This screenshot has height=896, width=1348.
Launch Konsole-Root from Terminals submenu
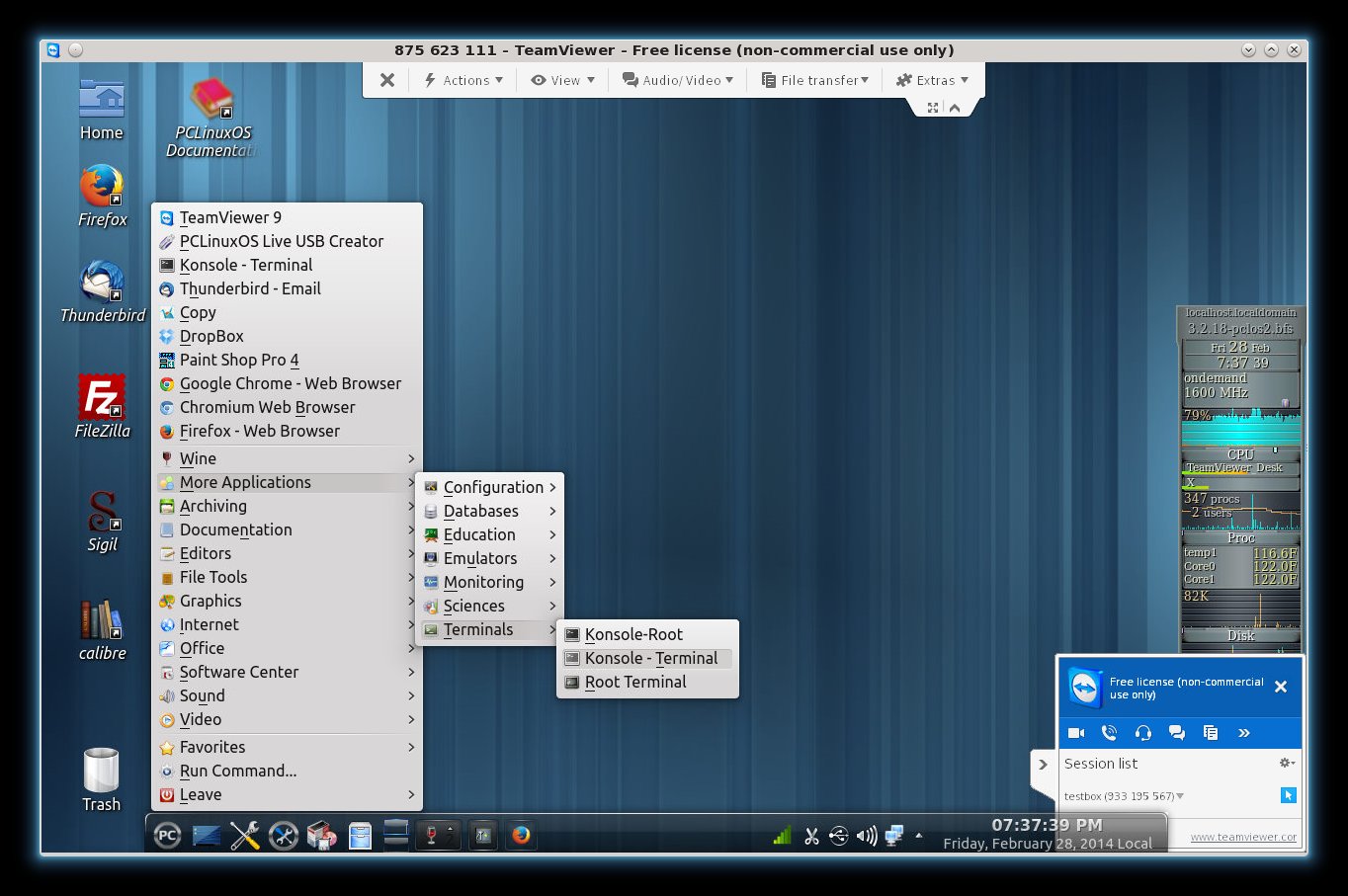click(647, 634)
